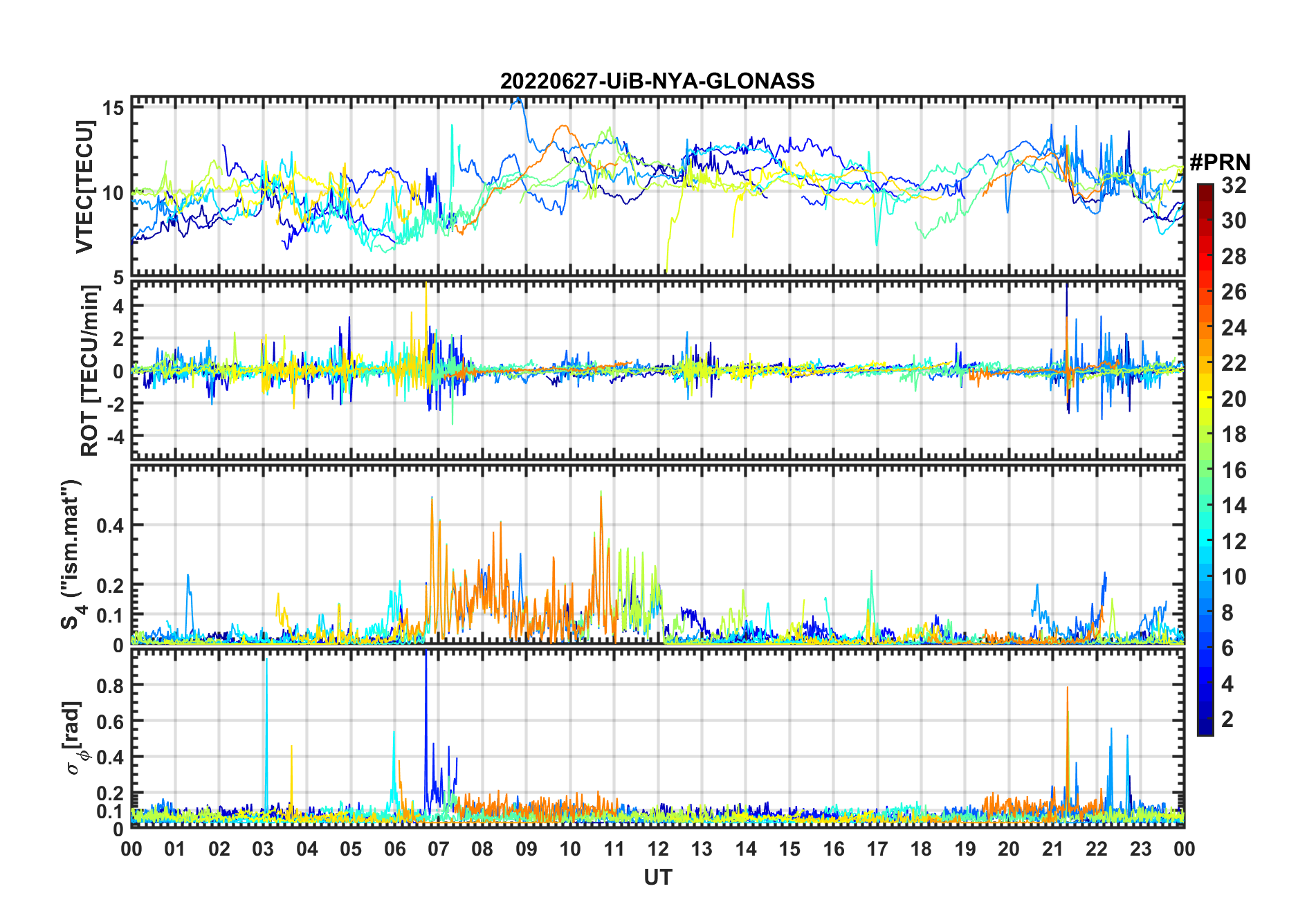1316x920 pixels.
Task: Click inside the ROT plot panel
Action: (x=657, y=370)
